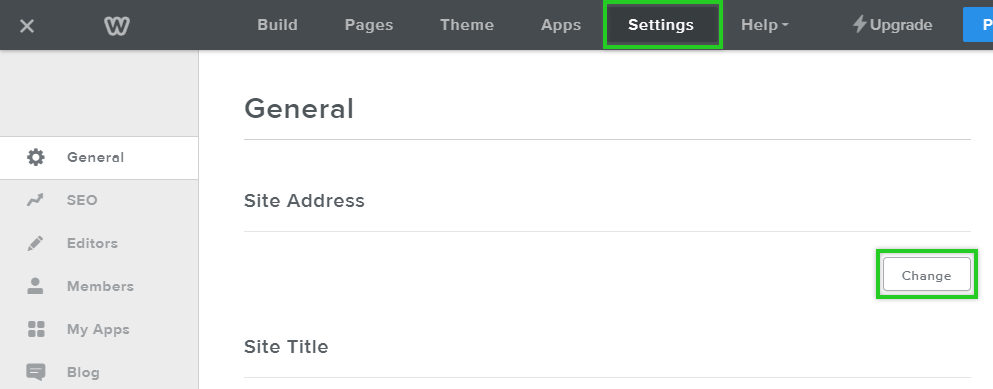This screenshot has height=389, width=993.
Task: Open the Help dropdown menu
Action: click(x=764, y=25)
